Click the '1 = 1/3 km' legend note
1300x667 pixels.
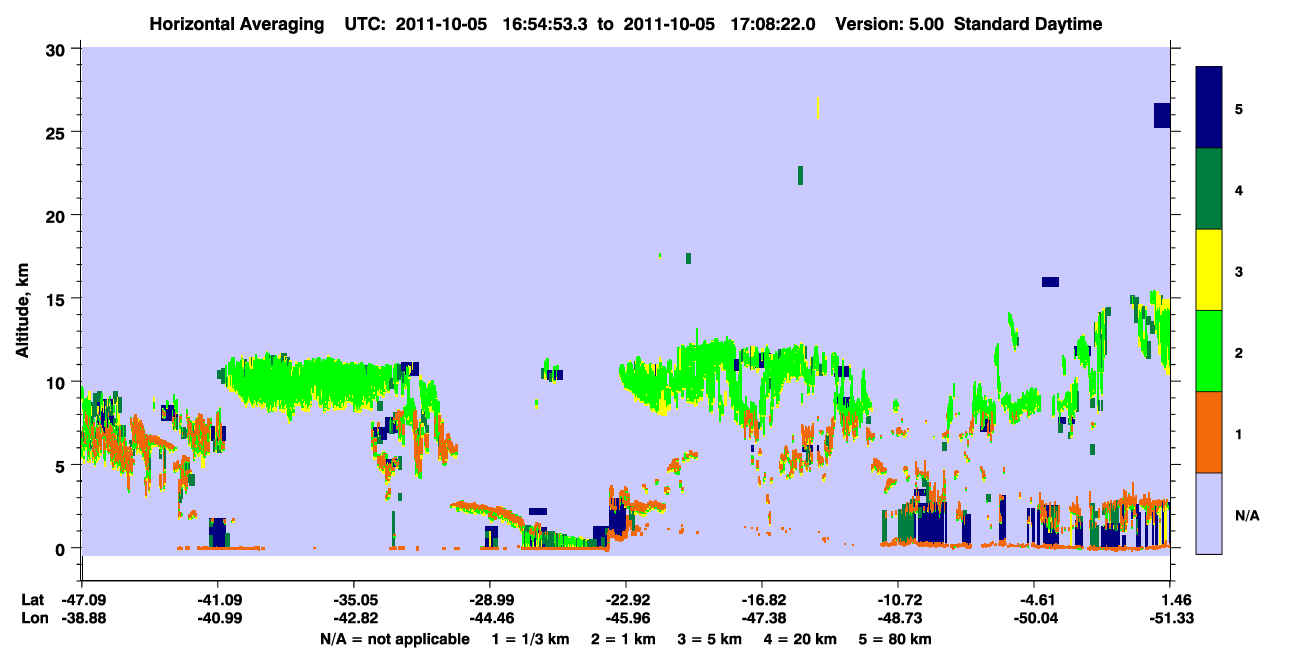[x=531, y=639]
